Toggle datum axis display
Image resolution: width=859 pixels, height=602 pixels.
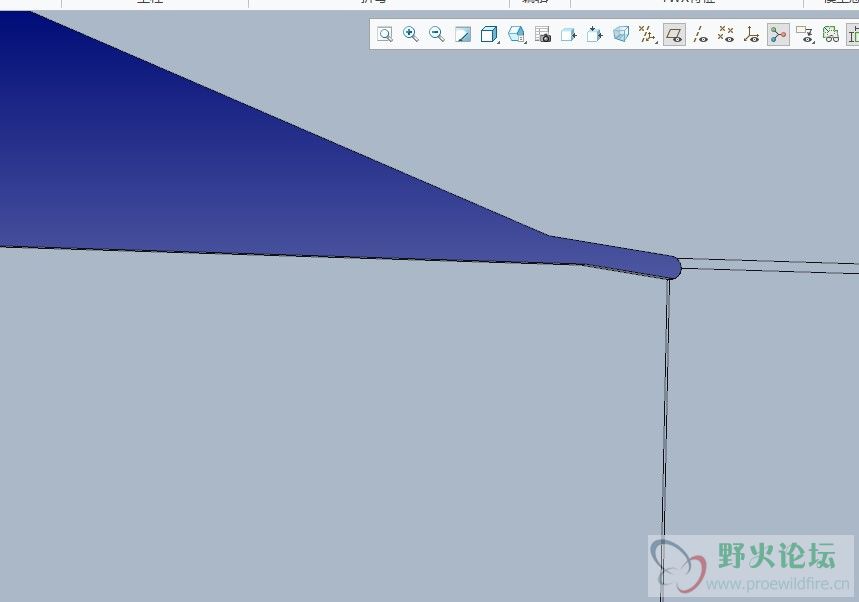700,35
